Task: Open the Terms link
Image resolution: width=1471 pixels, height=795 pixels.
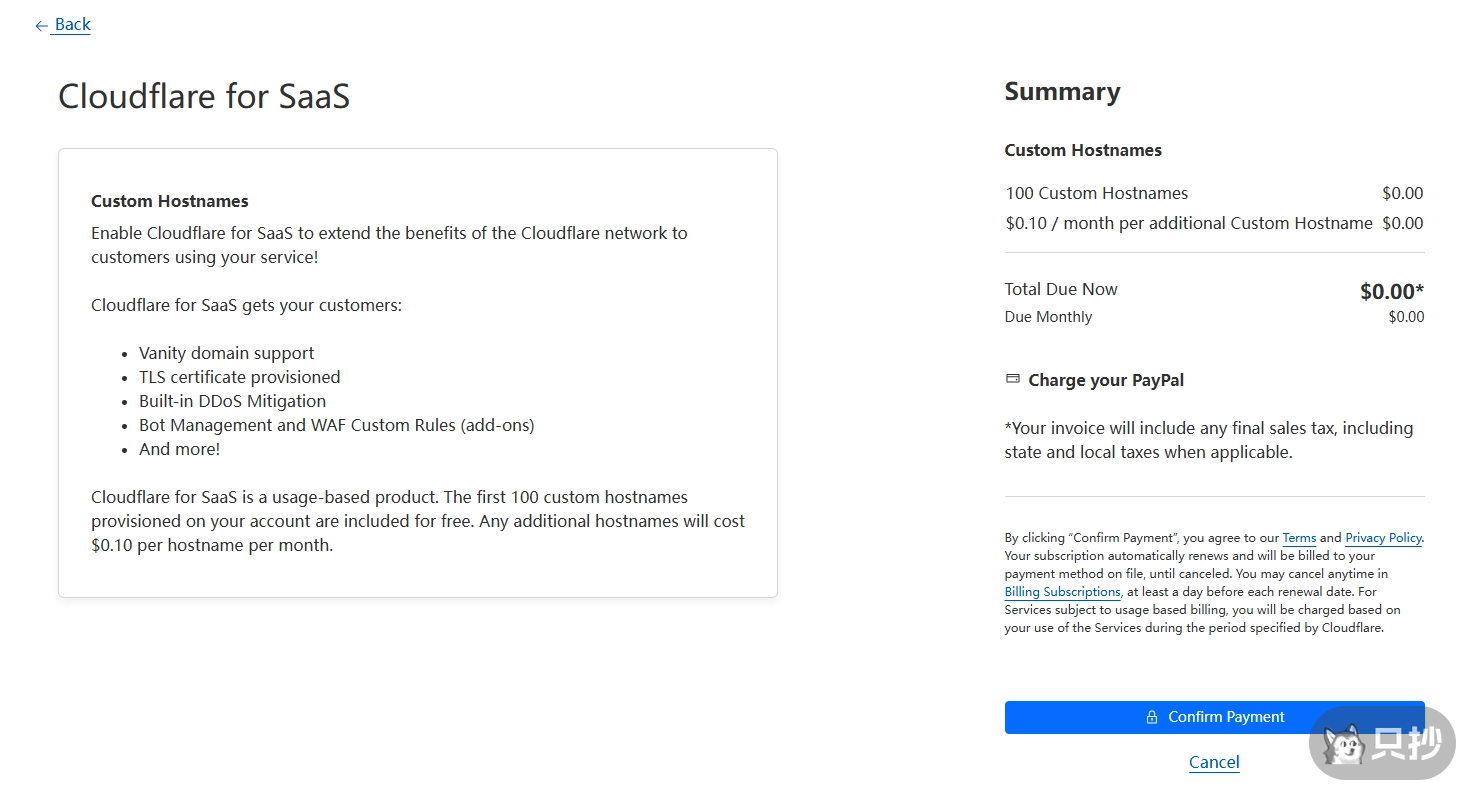Action: pos(1299,538)
